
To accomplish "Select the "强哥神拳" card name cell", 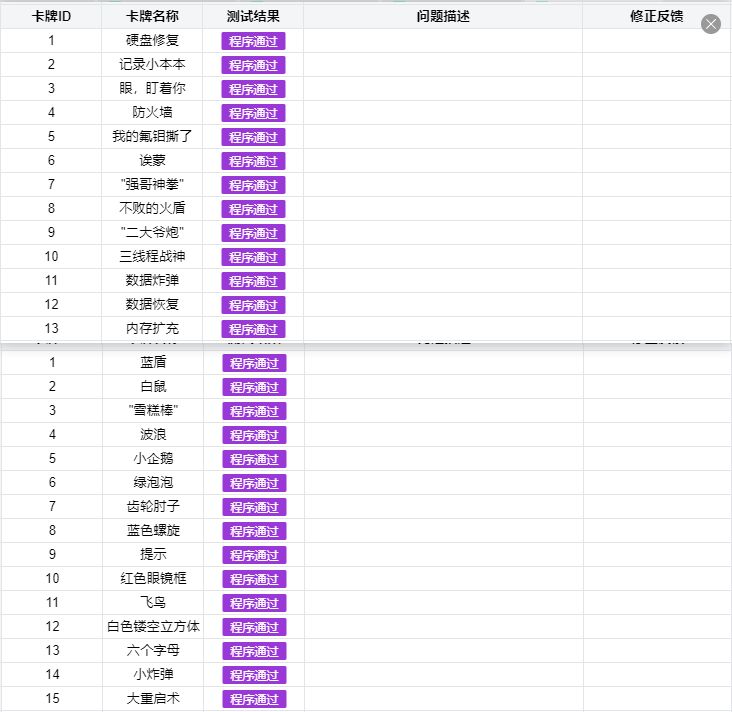I will (x=152, y=184).
